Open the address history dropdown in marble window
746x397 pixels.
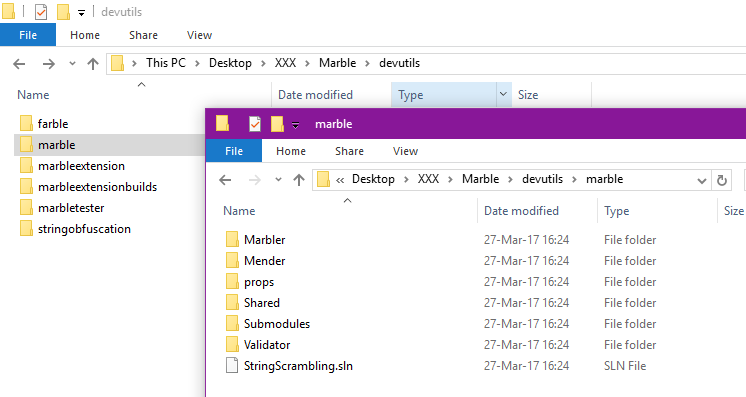701,180
